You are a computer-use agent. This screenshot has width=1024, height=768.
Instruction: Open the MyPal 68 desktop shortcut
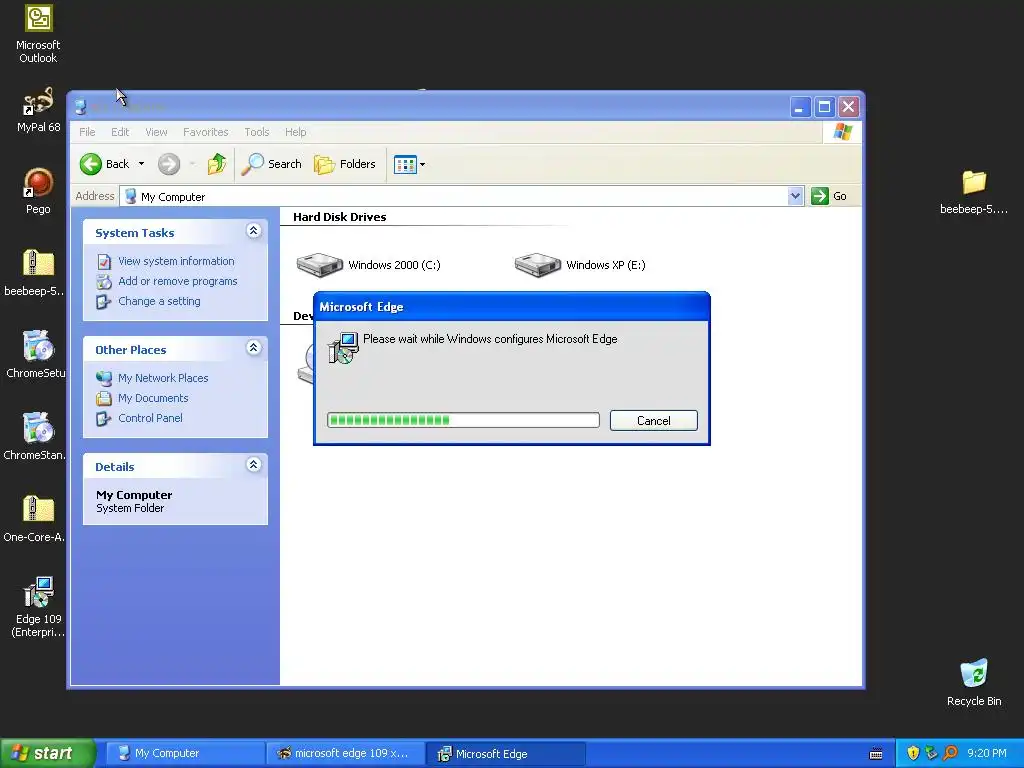pyautogui.click(x=38, y=110)
